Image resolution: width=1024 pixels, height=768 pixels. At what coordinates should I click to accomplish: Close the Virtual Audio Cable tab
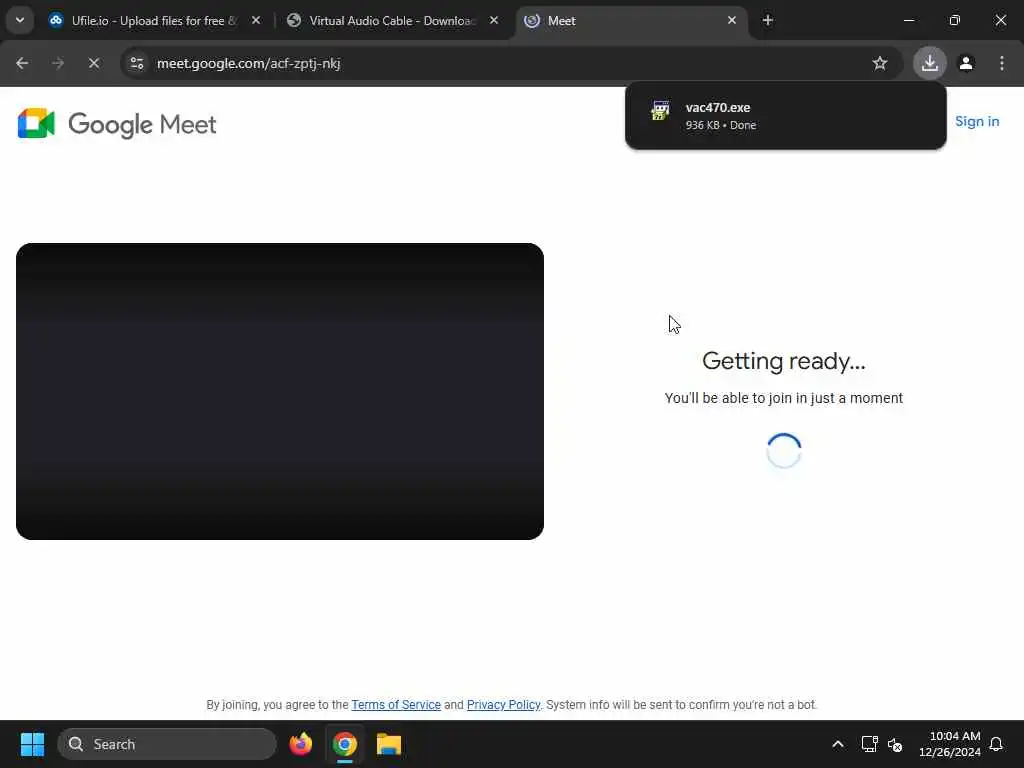point(494,20)
